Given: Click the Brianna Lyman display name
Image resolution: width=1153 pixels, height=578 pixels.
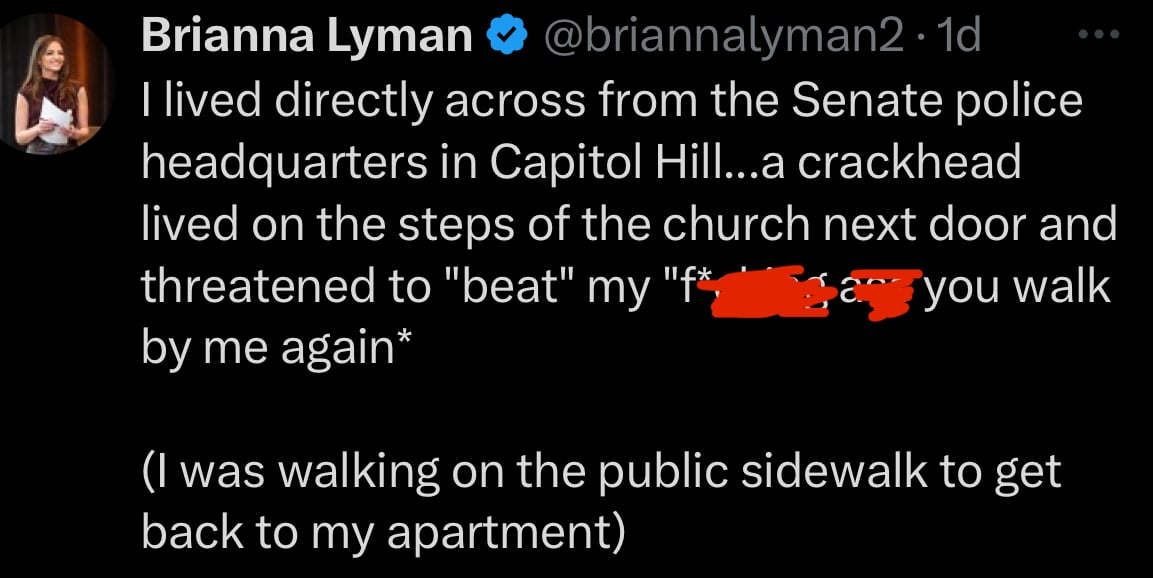Looking at the screenshot, I should point(309,37).
